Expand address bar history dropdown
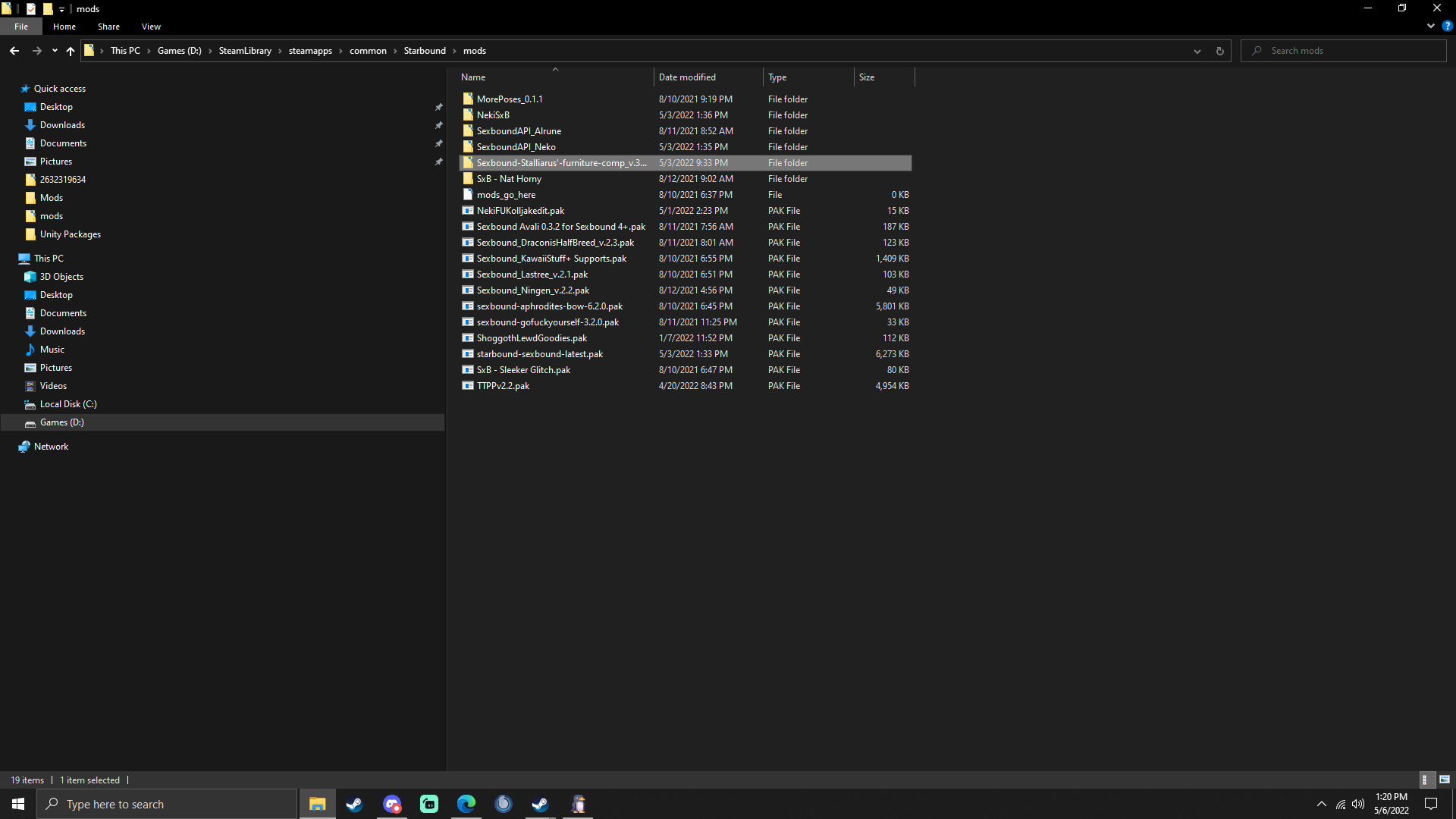This screenshot has height=819, width=1456. (1197, 51)
